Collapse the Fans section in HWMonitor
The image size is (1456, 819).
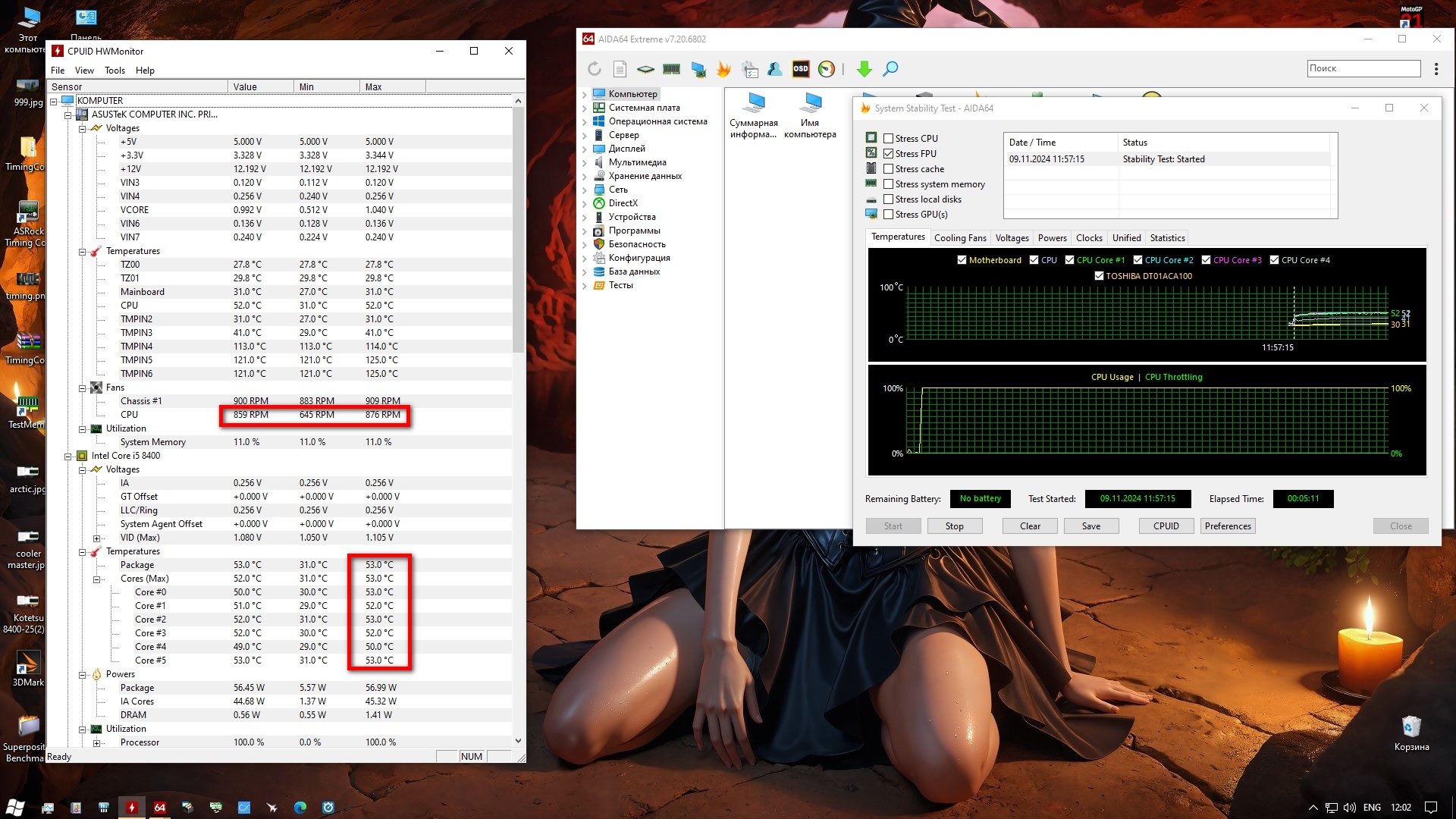82,388
